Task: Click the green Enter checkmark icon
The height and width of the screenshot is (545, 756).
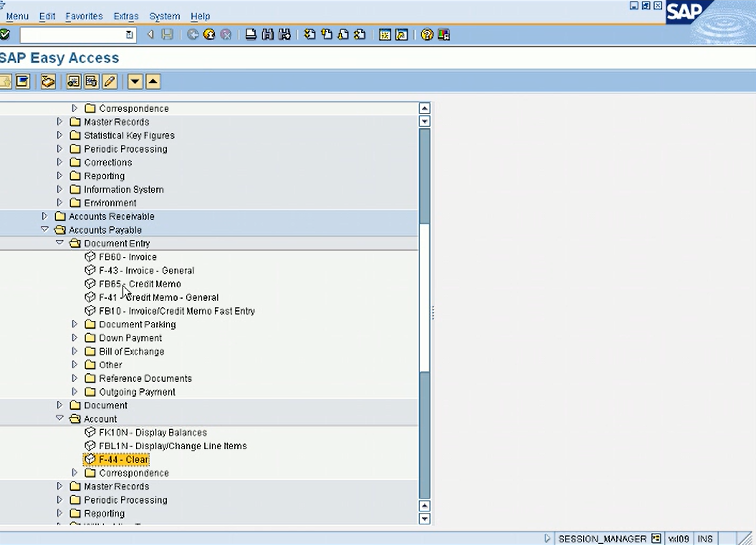Action: coord(5,35)
